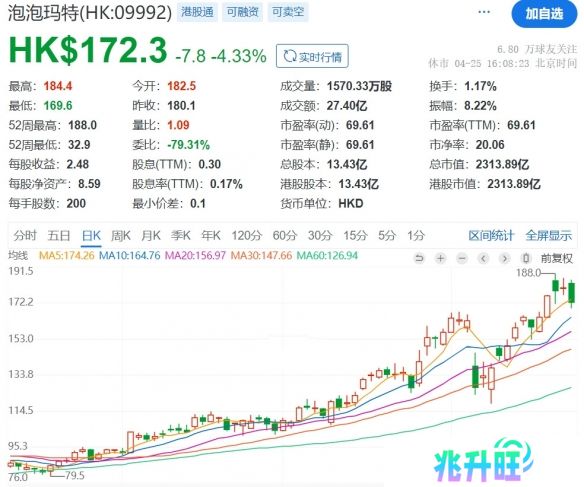This screenshot has width=584, height=487.
Task: Click the 万球友关注 followers text
Action: pos(537,49)
